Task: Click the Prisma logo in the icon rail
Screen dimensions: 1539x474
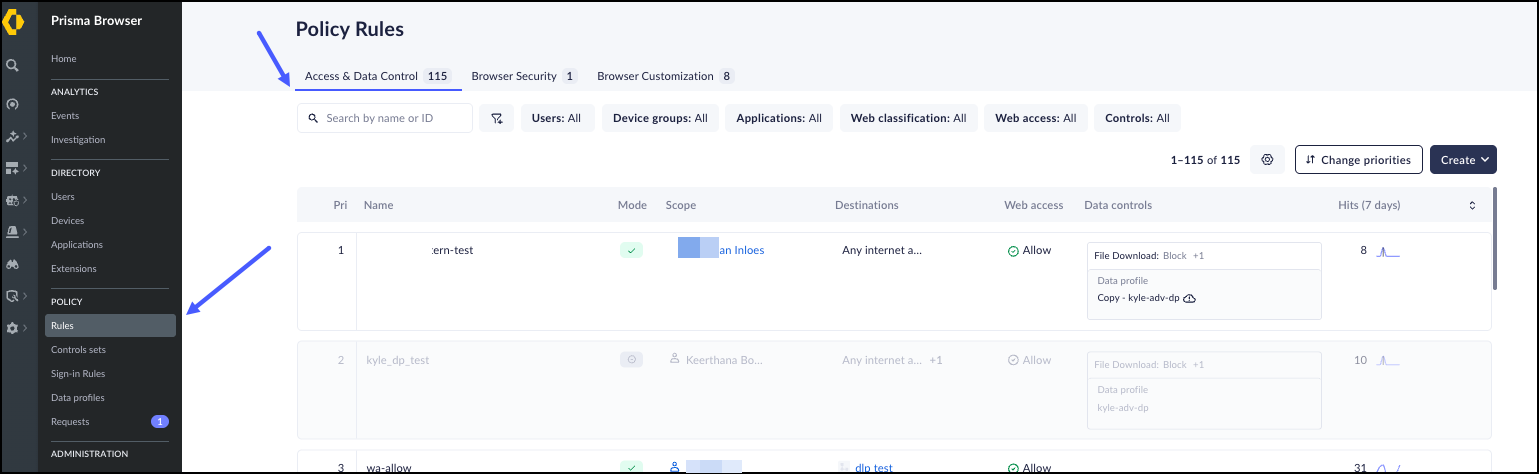Action: (x=13, y=22)
